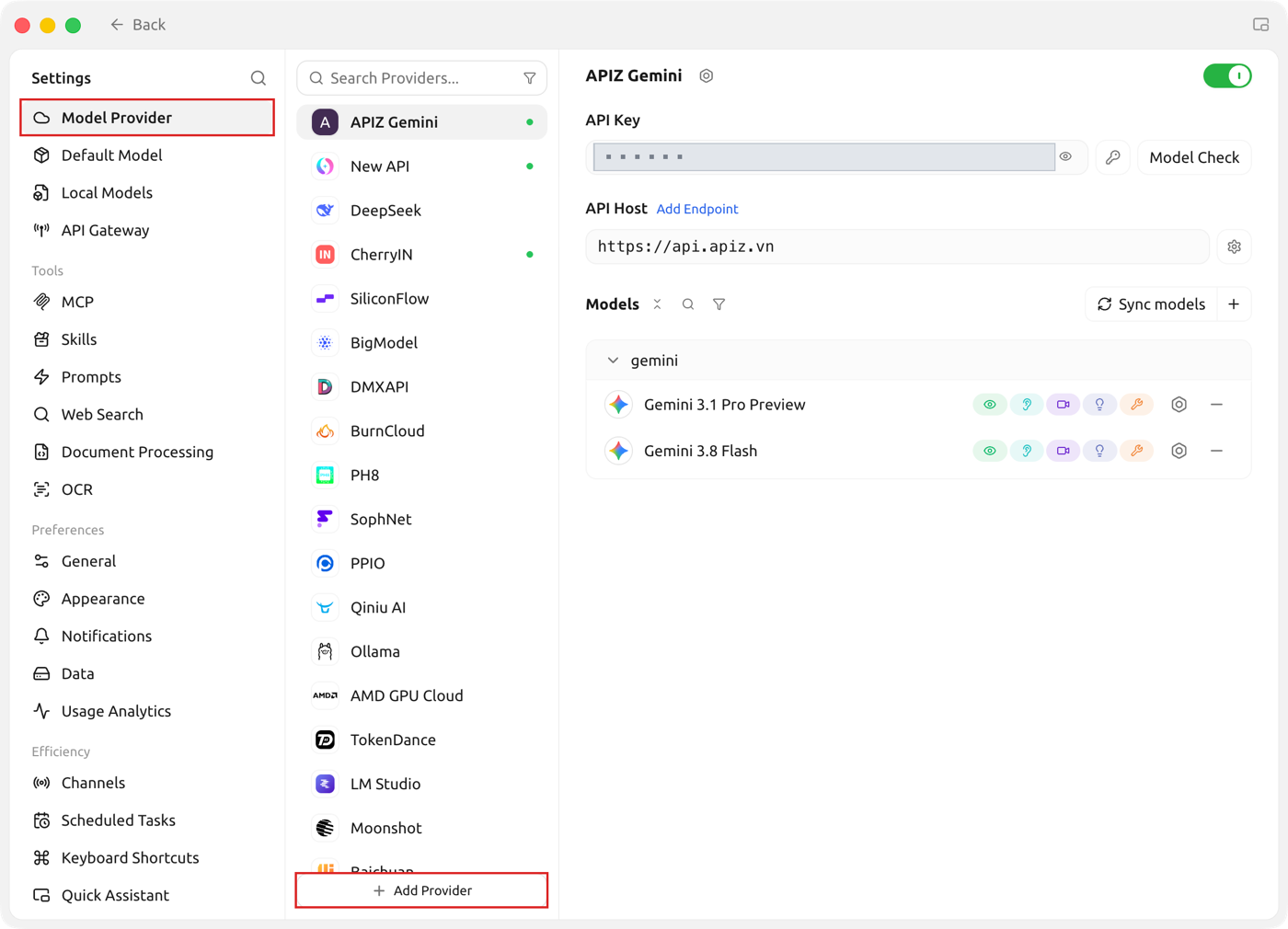Viewport: 1288px width, 929px height.
Task: Open Usage Analytics page
Action: 147,711
